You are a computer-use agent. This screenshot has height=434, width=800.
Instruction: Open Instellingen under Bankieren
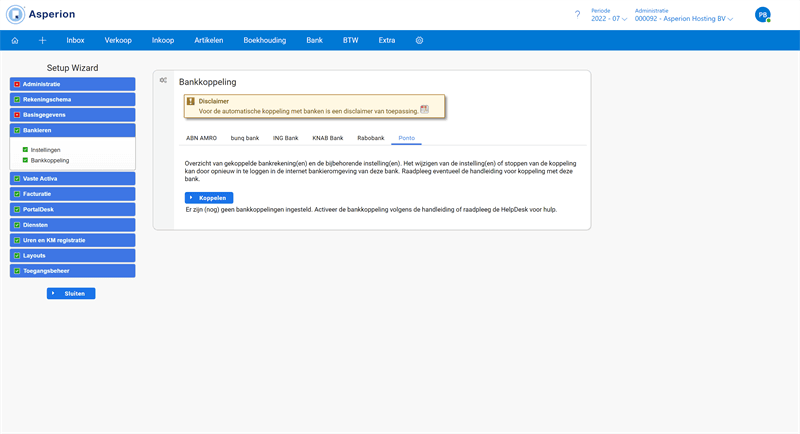pos(45,150)
